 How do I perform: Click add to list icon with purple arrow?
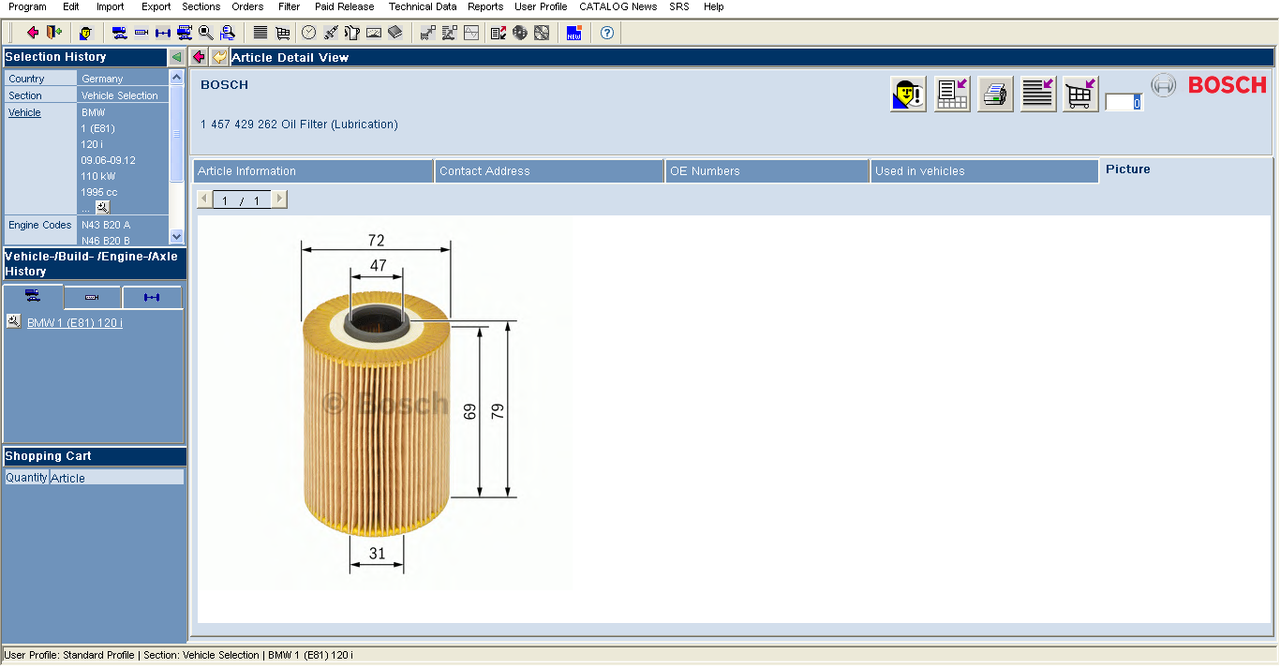[1038, 94]
